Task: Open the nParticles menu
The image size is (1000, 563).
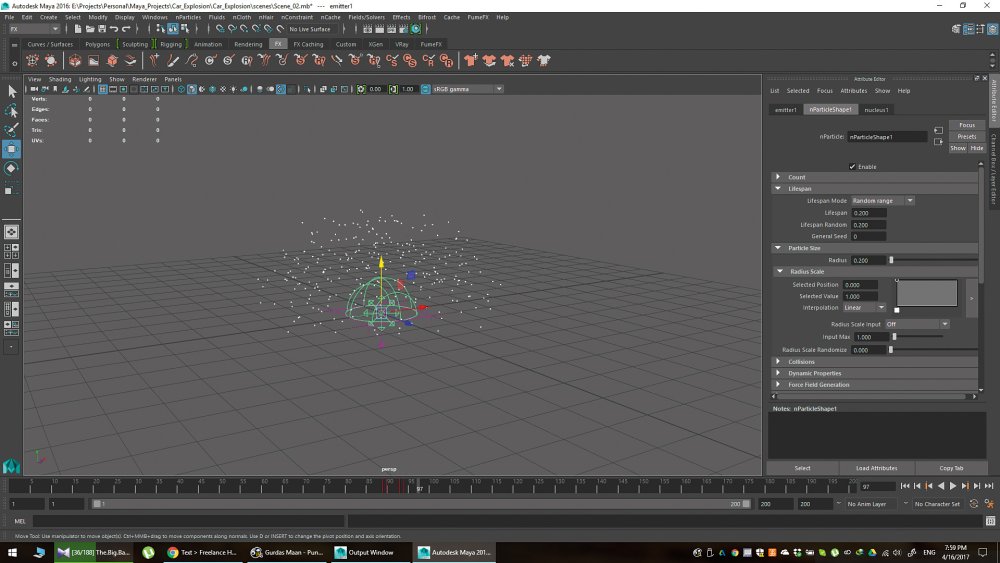Action: click(188, 17)
